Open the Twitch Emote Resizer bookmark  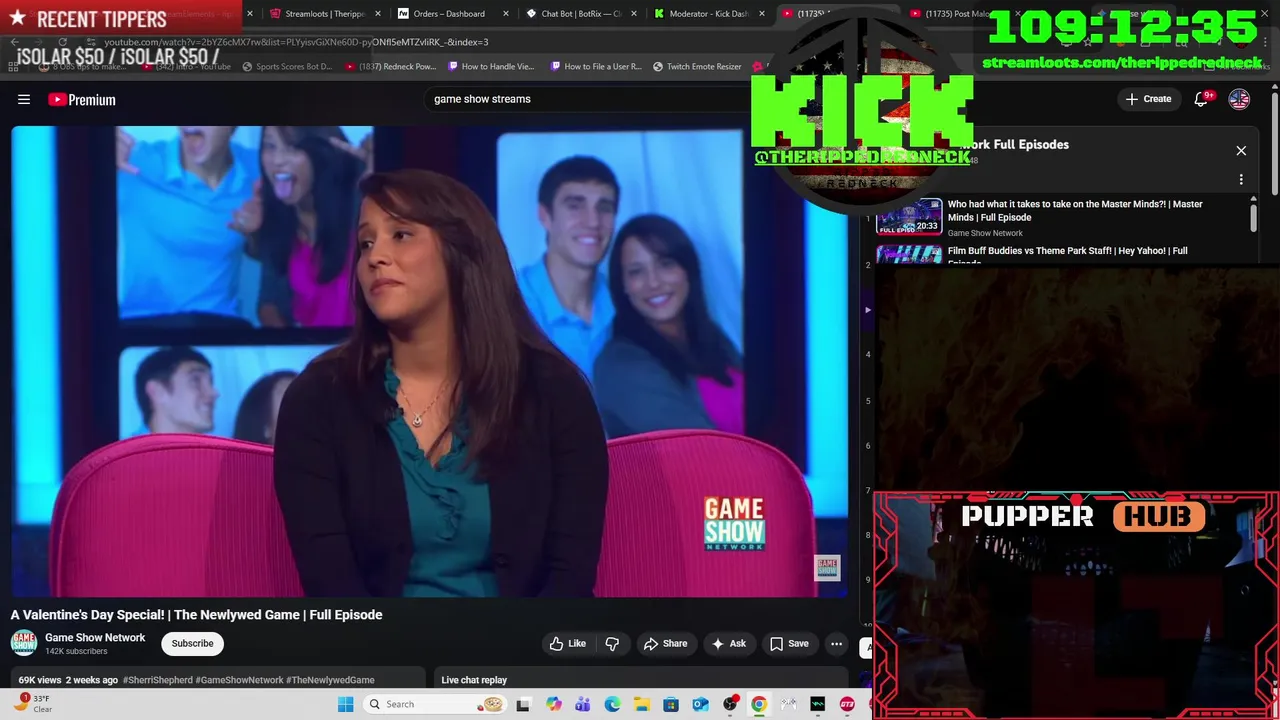pos(698,67)
